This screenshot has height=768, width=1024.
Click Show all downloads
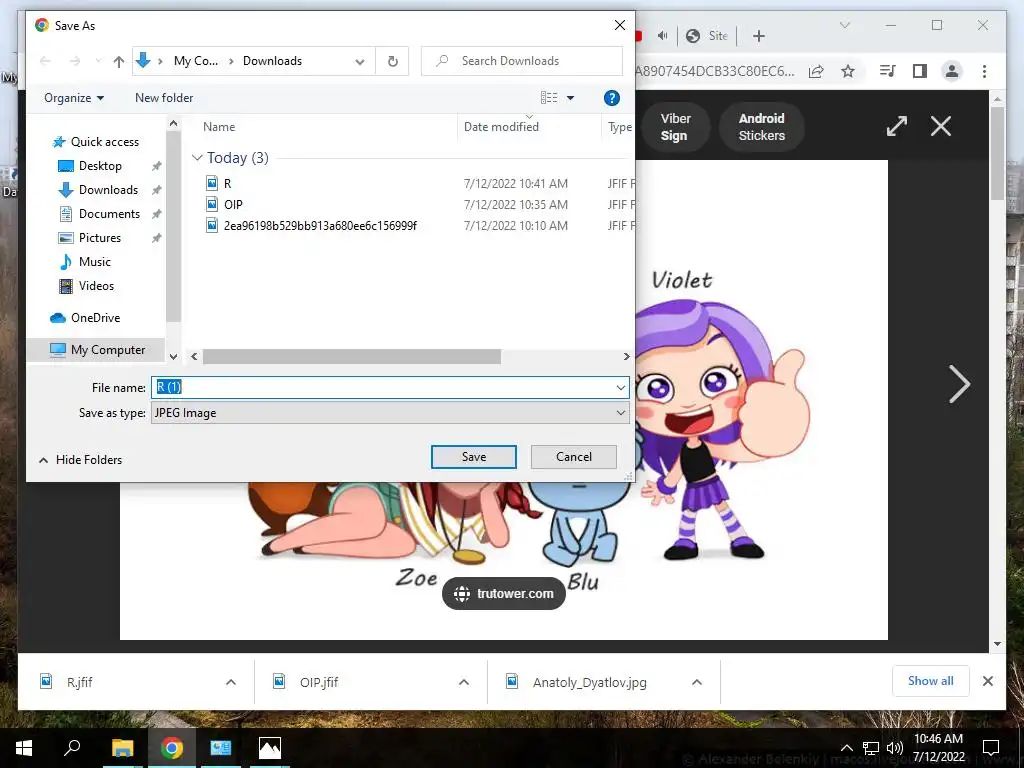(931, 681)
